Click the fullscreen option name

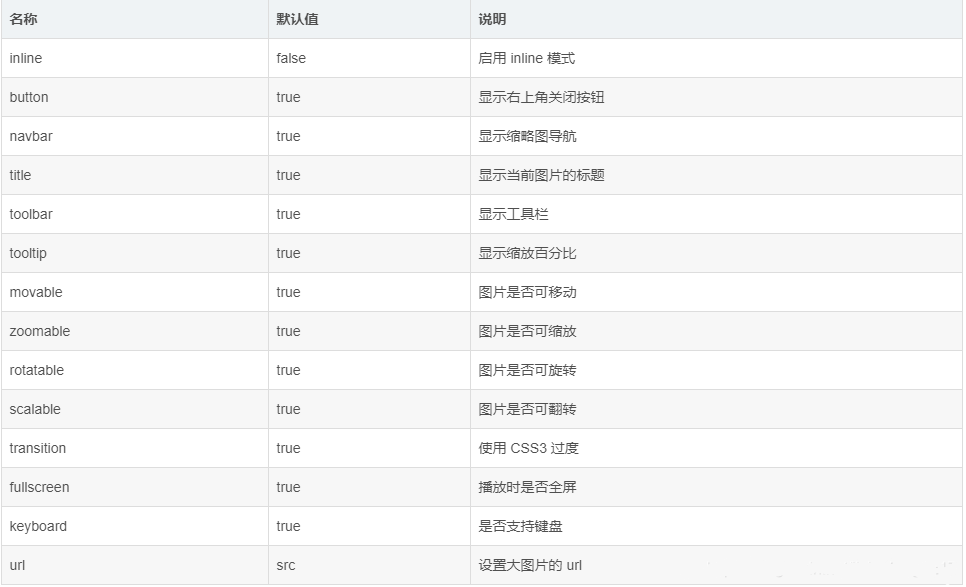pyautogui.click(x=39, y=487)
